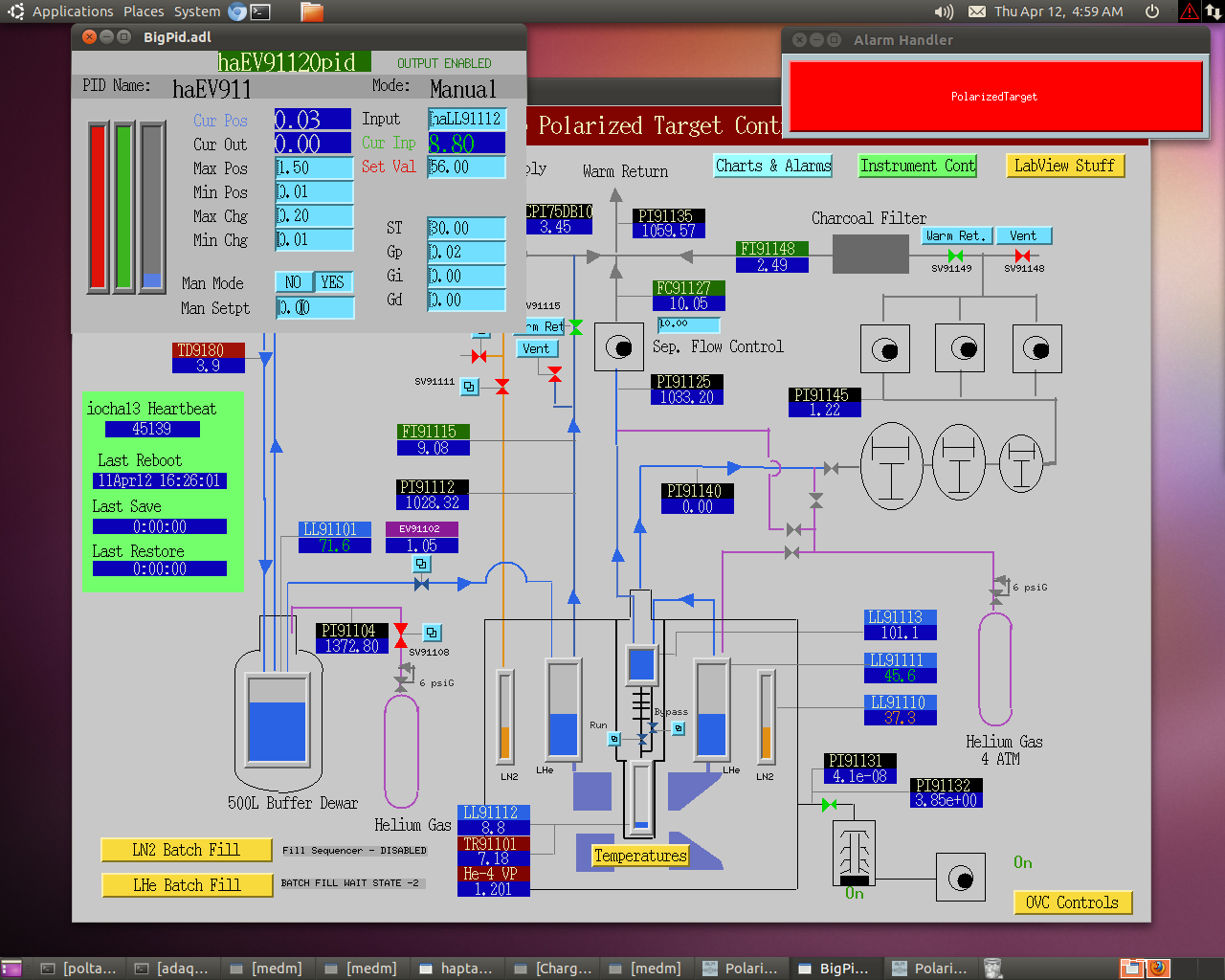Click the pump symbol beside OVC Controls

point(960,877)
